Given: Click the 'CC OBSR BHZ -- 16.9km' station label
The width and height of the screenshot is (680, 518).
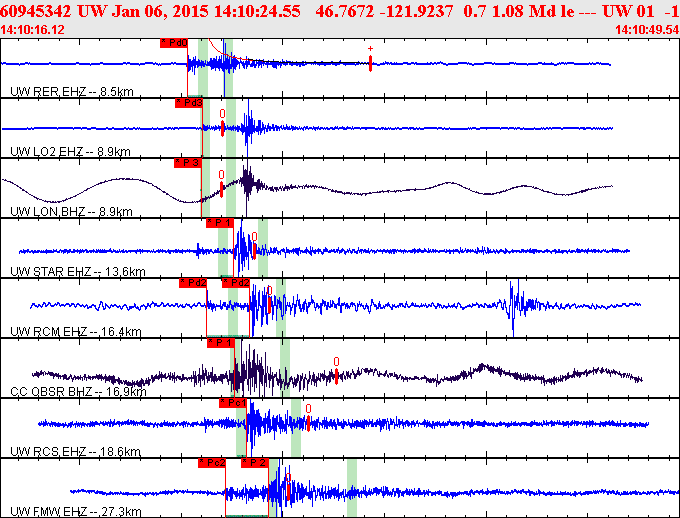Looking at the screenshot, I should (78, 391).
